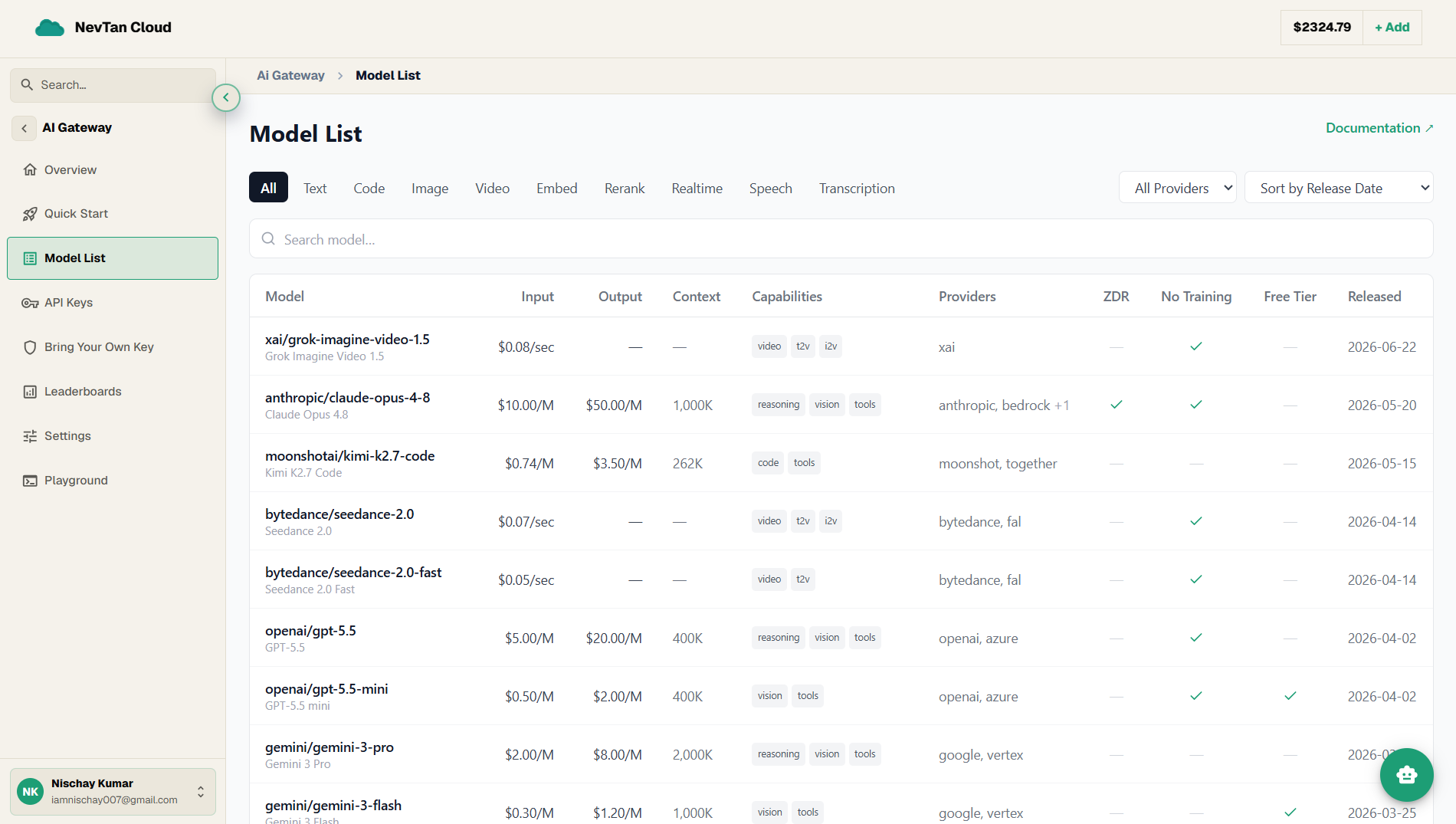Switch to the Video filter tab
Viewport: 1456px width, 824px height.
492,188
